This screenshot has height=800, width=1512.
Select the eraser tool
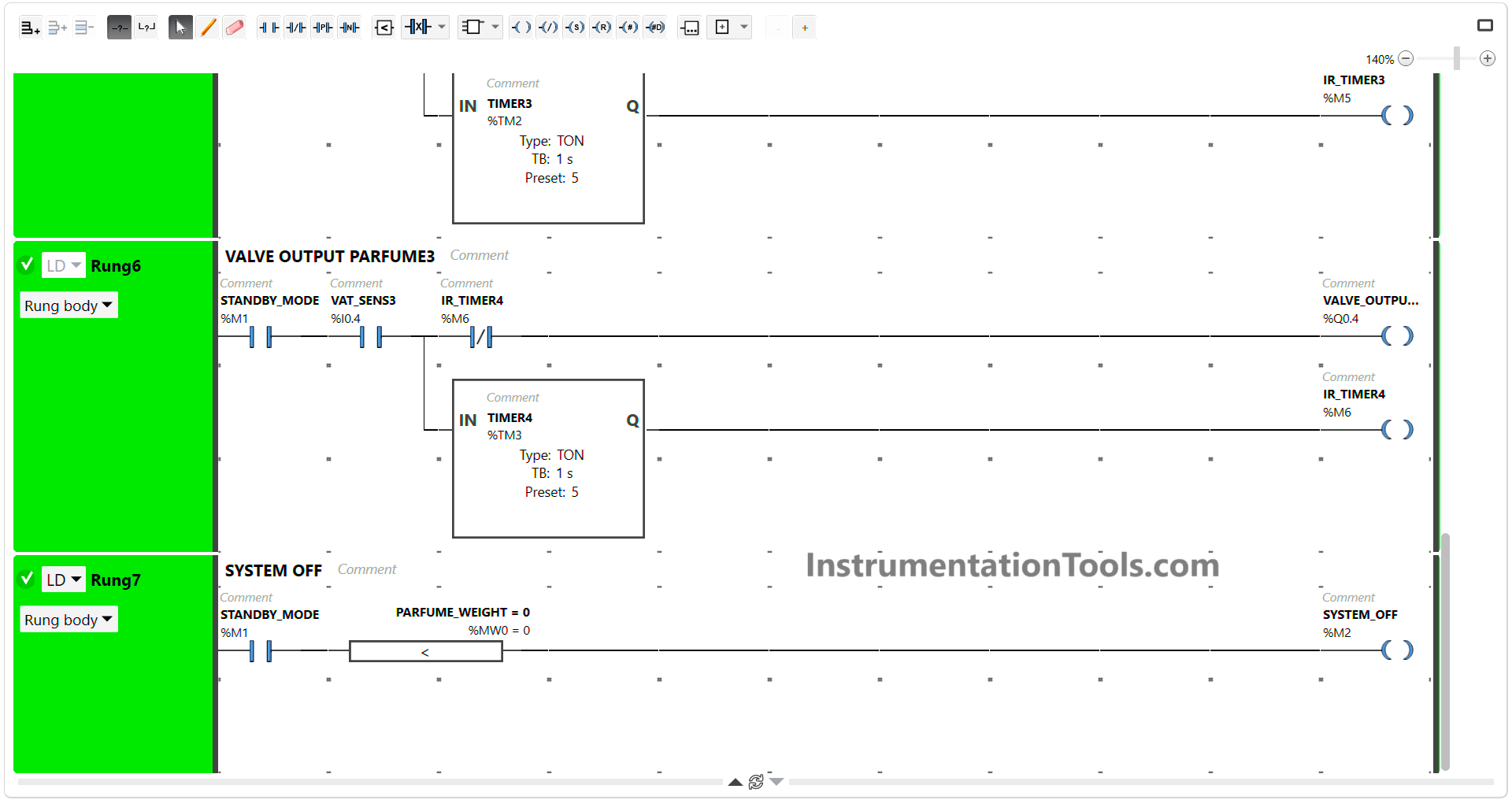(x=235, y=28)
